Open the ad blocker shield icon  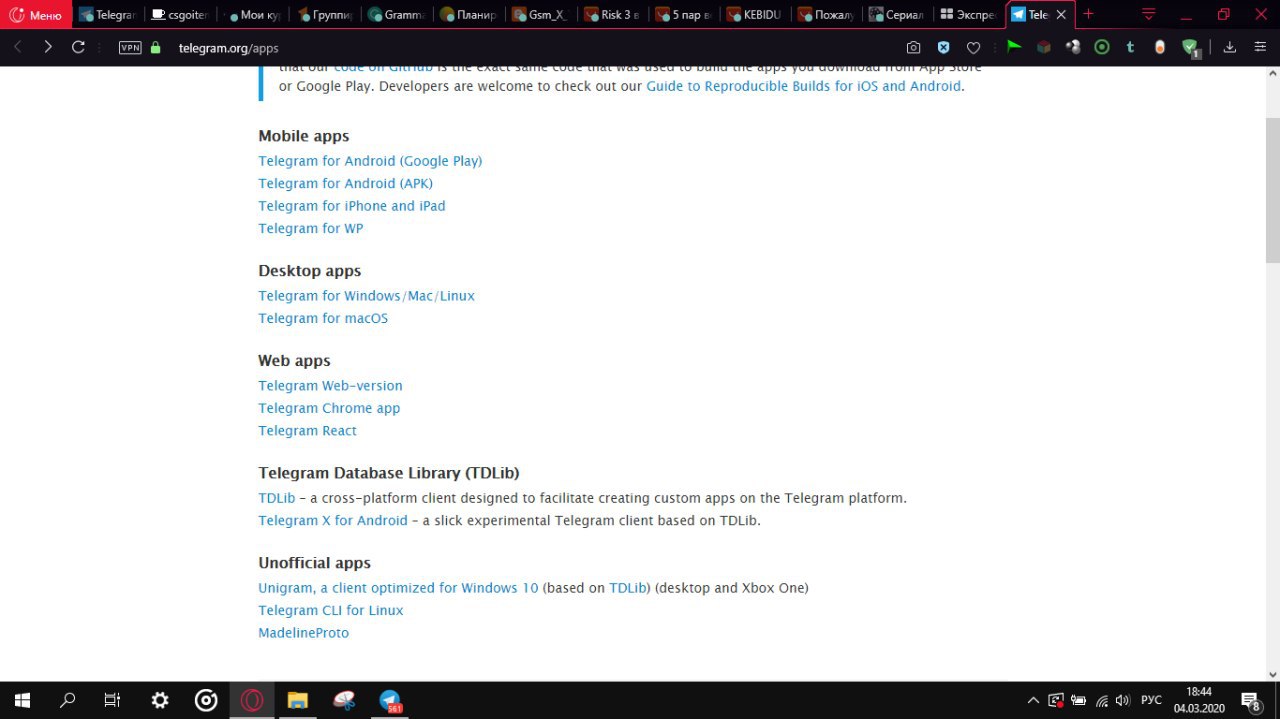tap(943, 47)
